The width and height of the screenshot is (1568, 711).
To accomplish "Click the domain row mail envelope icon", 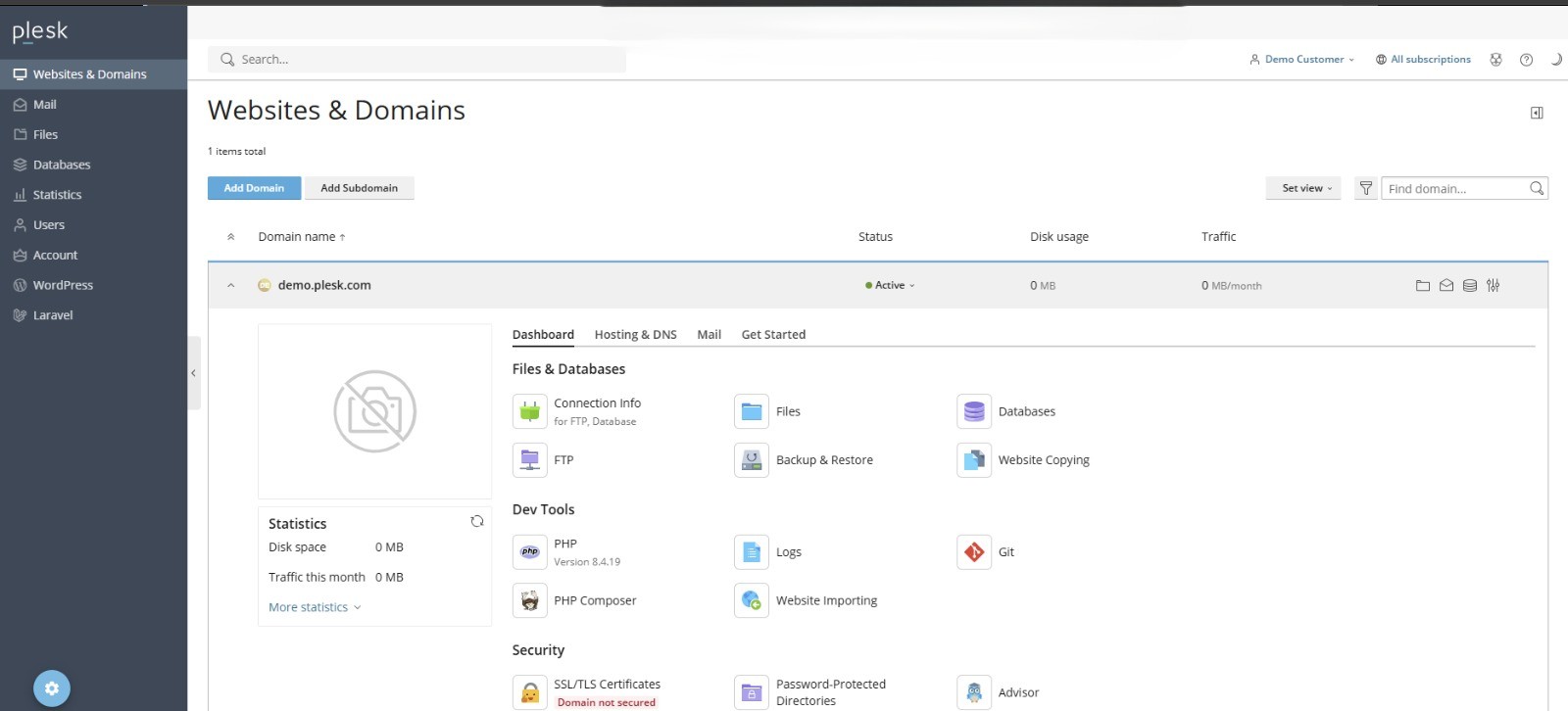I will pyautogui.click(x=1446, y=286).
